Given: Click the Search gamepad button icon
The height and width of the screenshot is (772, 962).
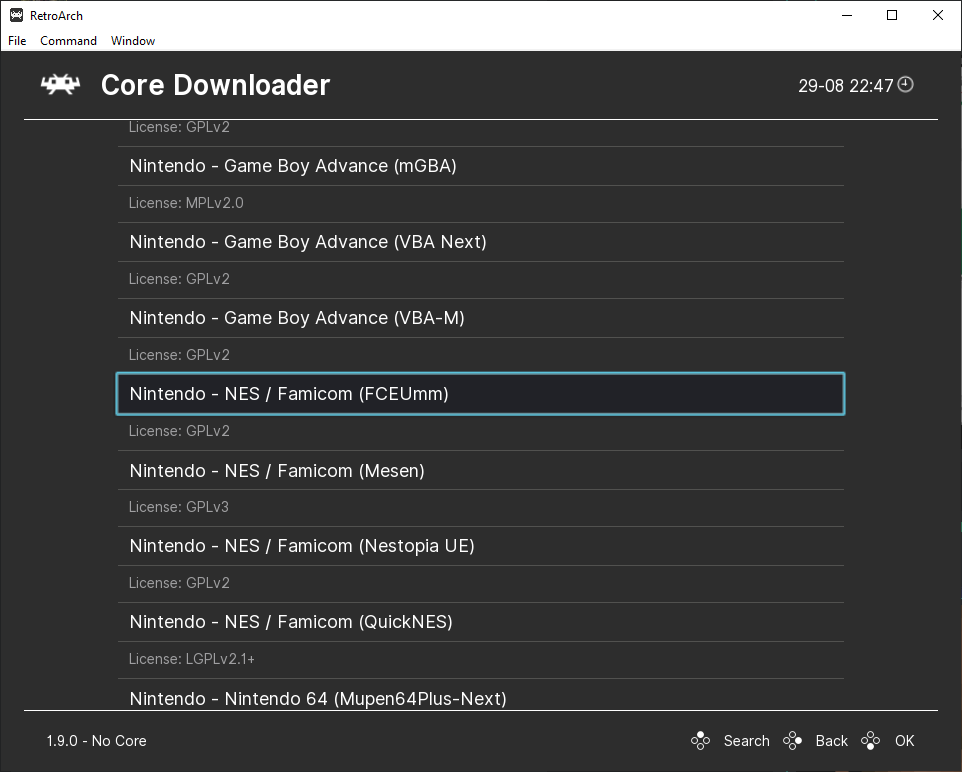Looking at the screenshot, I should point(700,741).
